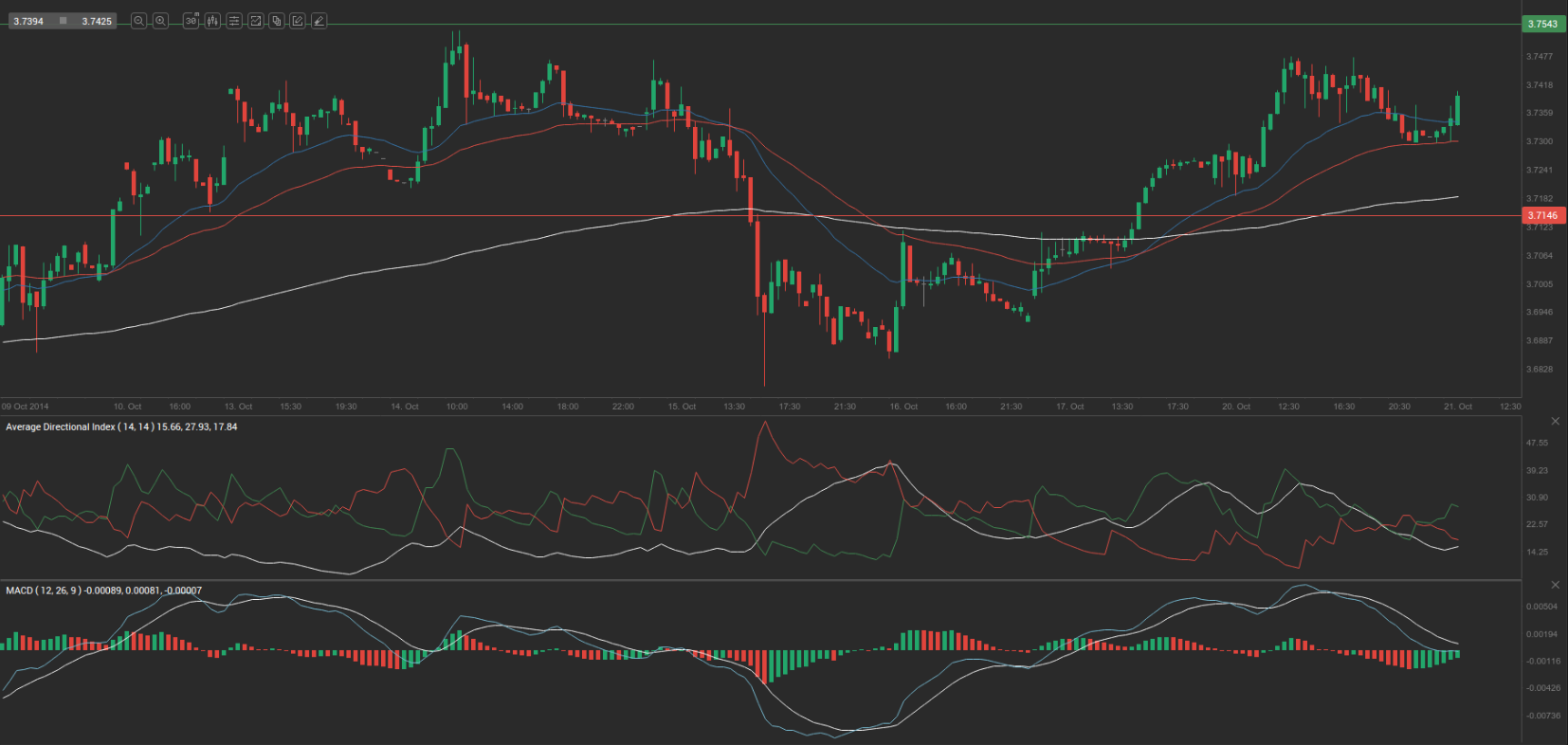Open the indicator settings sliders icon
Screen dimensions: 1568x745
point(234,21)
